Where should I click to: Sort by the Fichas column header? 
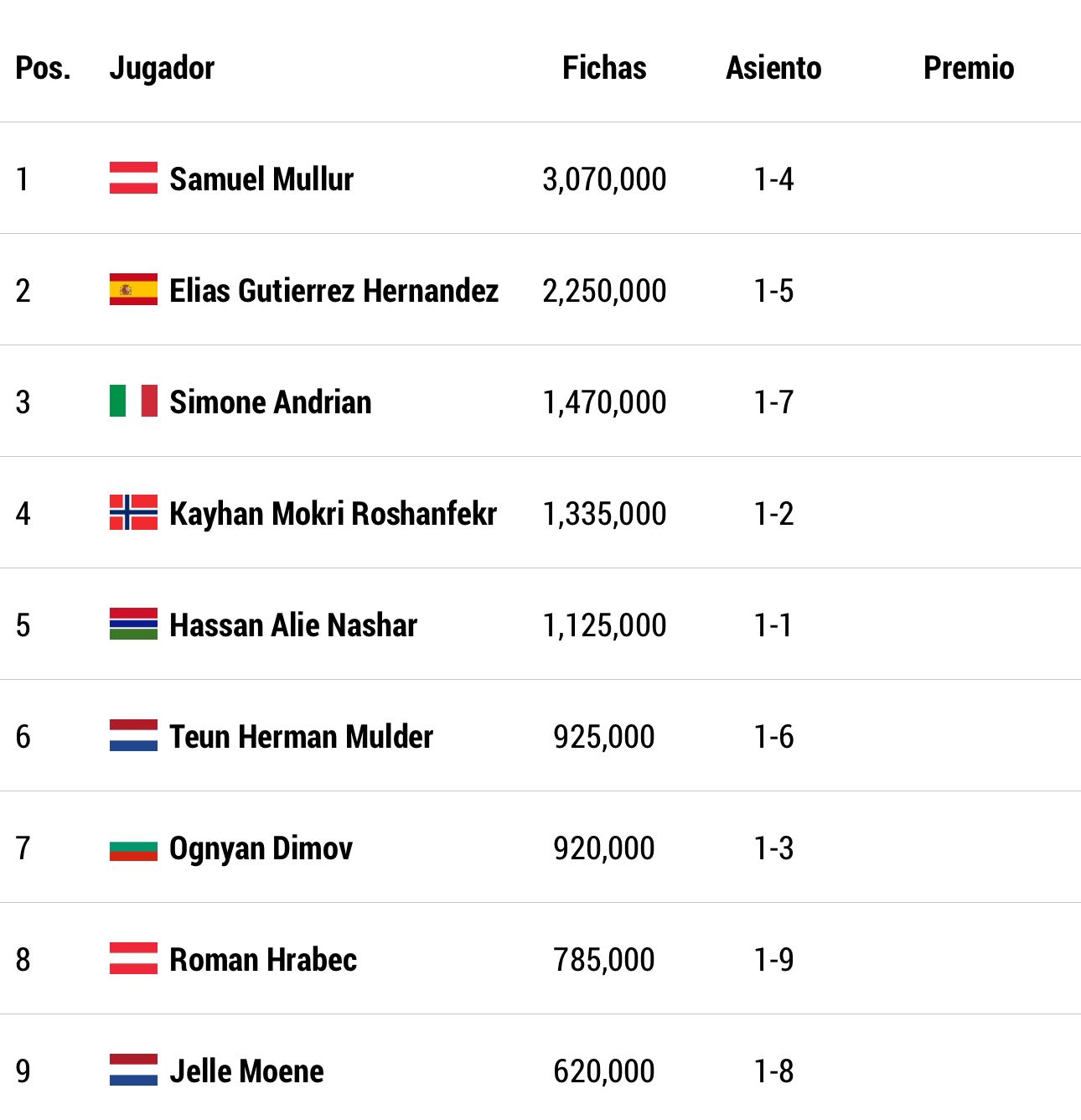(604, 68)
